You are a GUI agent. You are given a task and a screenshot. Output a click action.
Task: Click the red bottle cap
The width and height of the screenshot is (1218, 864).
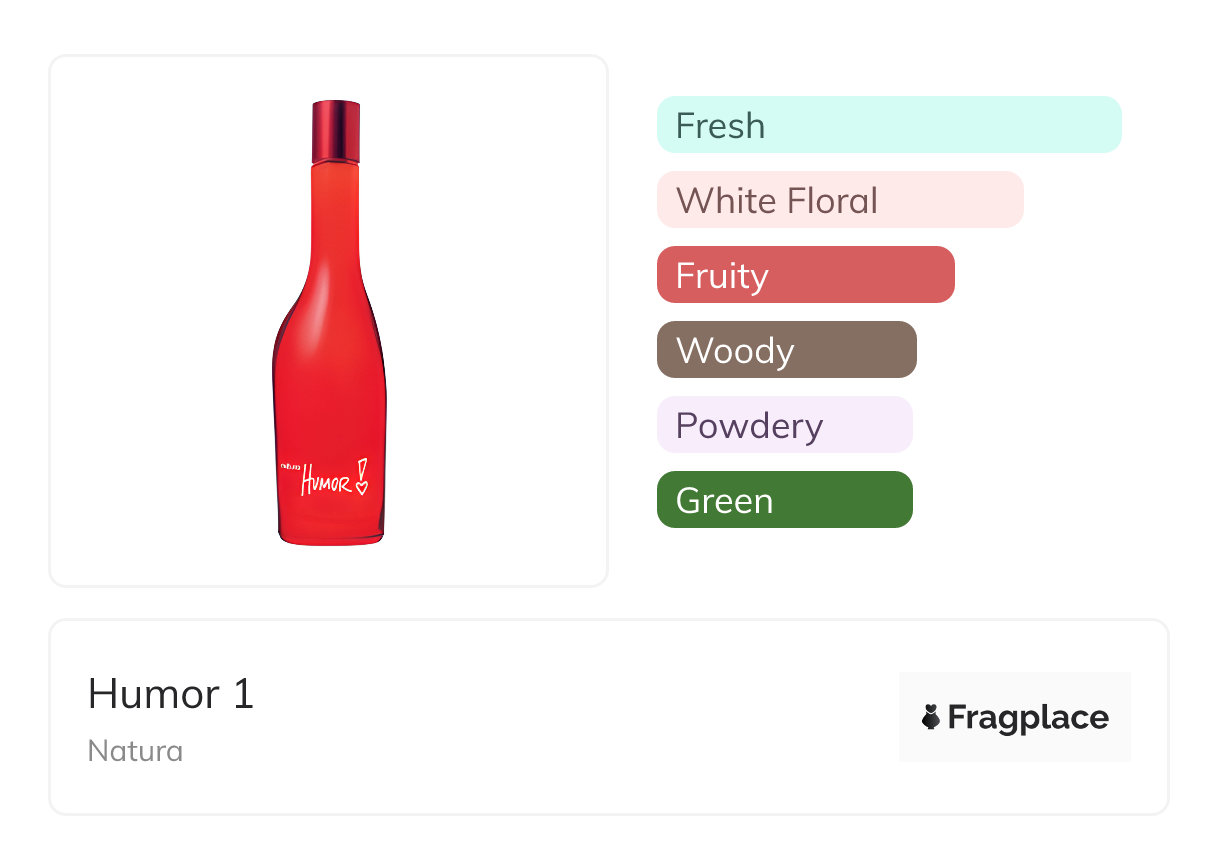click(335, 130)
